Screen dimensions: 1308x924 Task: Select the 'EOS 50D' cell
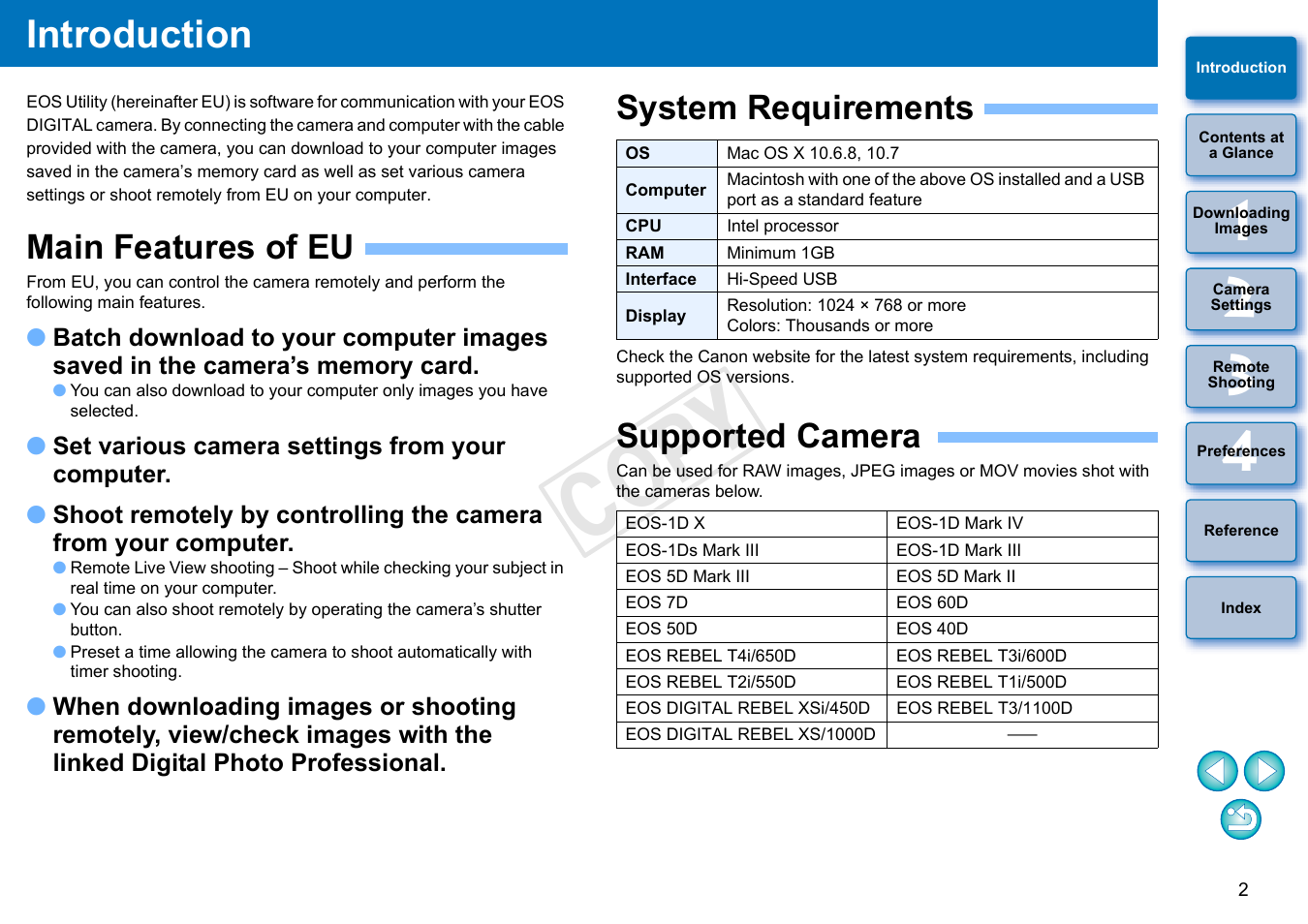[752, 629]
